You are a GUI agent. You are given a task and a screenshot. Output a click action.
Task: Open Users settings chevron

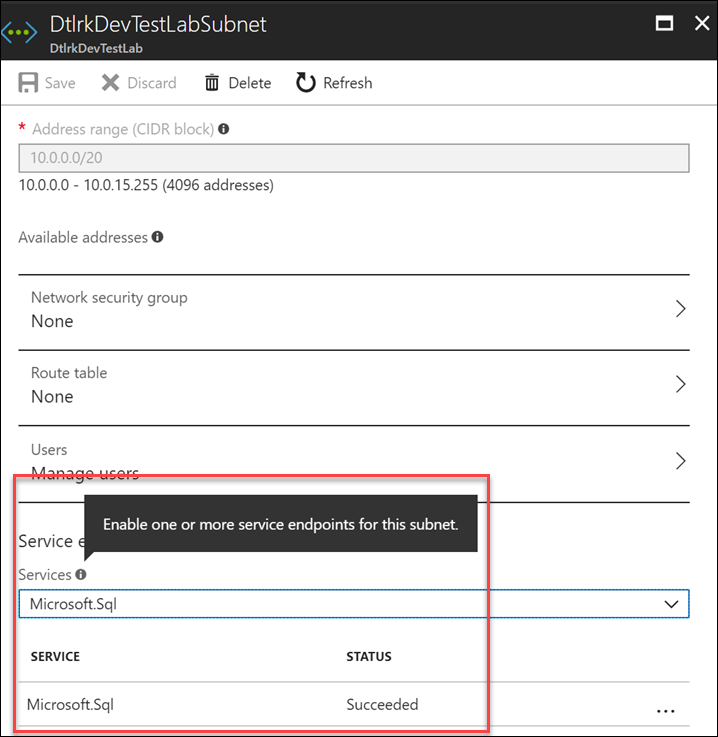pos(680,461)
